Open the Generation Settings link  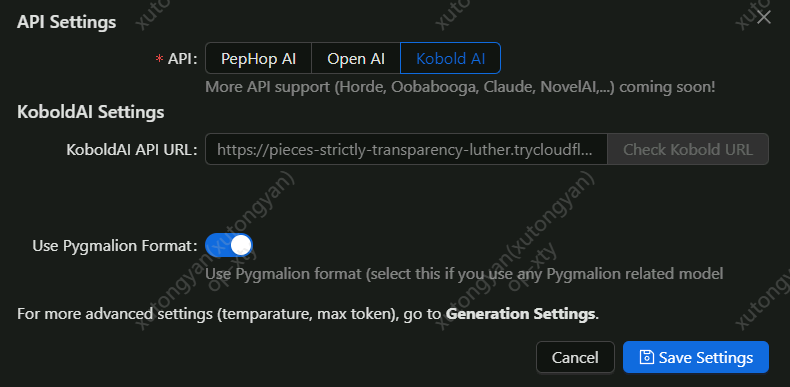point(521,314)
